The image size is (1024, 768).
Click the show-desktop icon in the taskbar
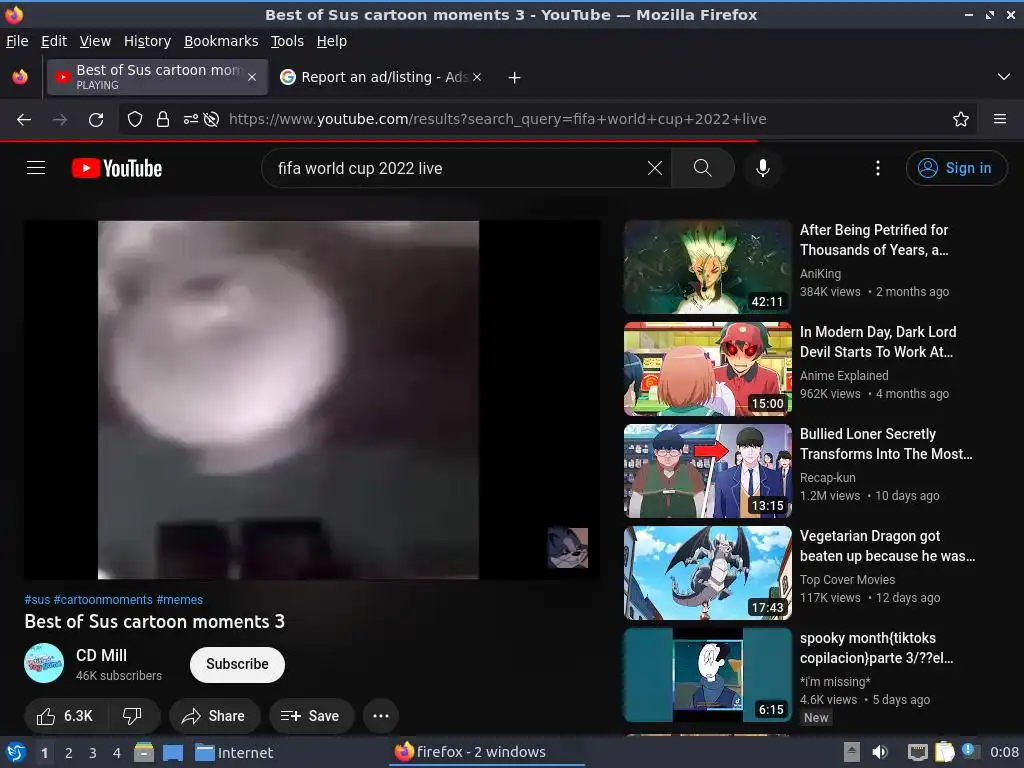(x=173, y=752)
